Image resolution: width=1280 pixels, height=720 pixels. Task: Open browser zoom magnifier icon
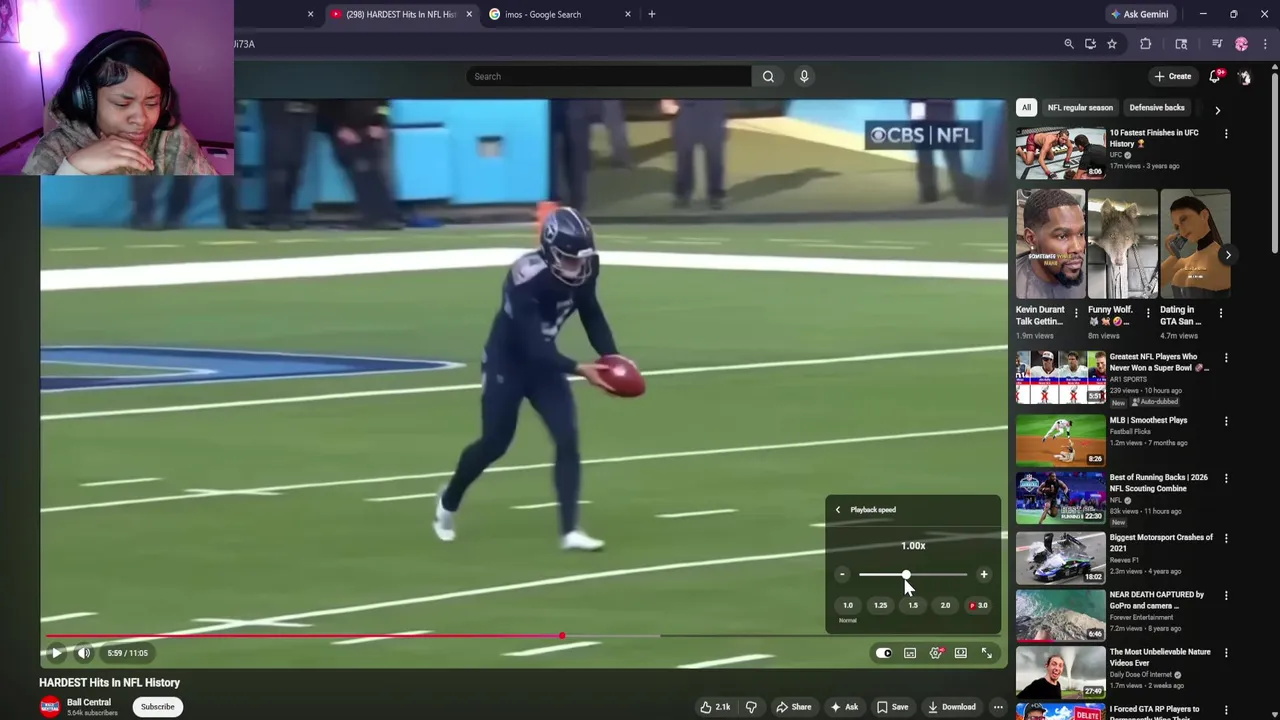(x=1069, y=44)
